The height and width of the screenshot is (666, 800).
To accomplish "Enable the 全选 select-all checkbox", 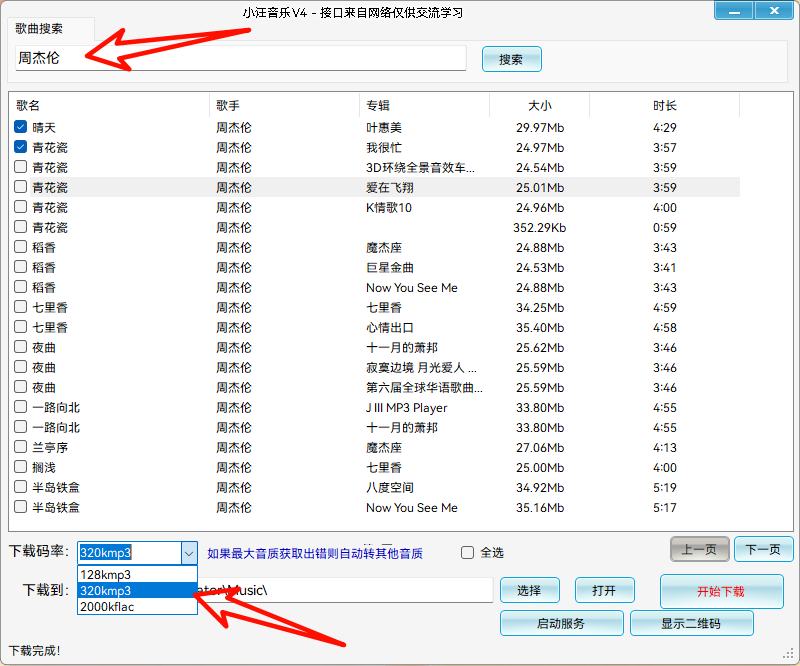I will point(467,553).
